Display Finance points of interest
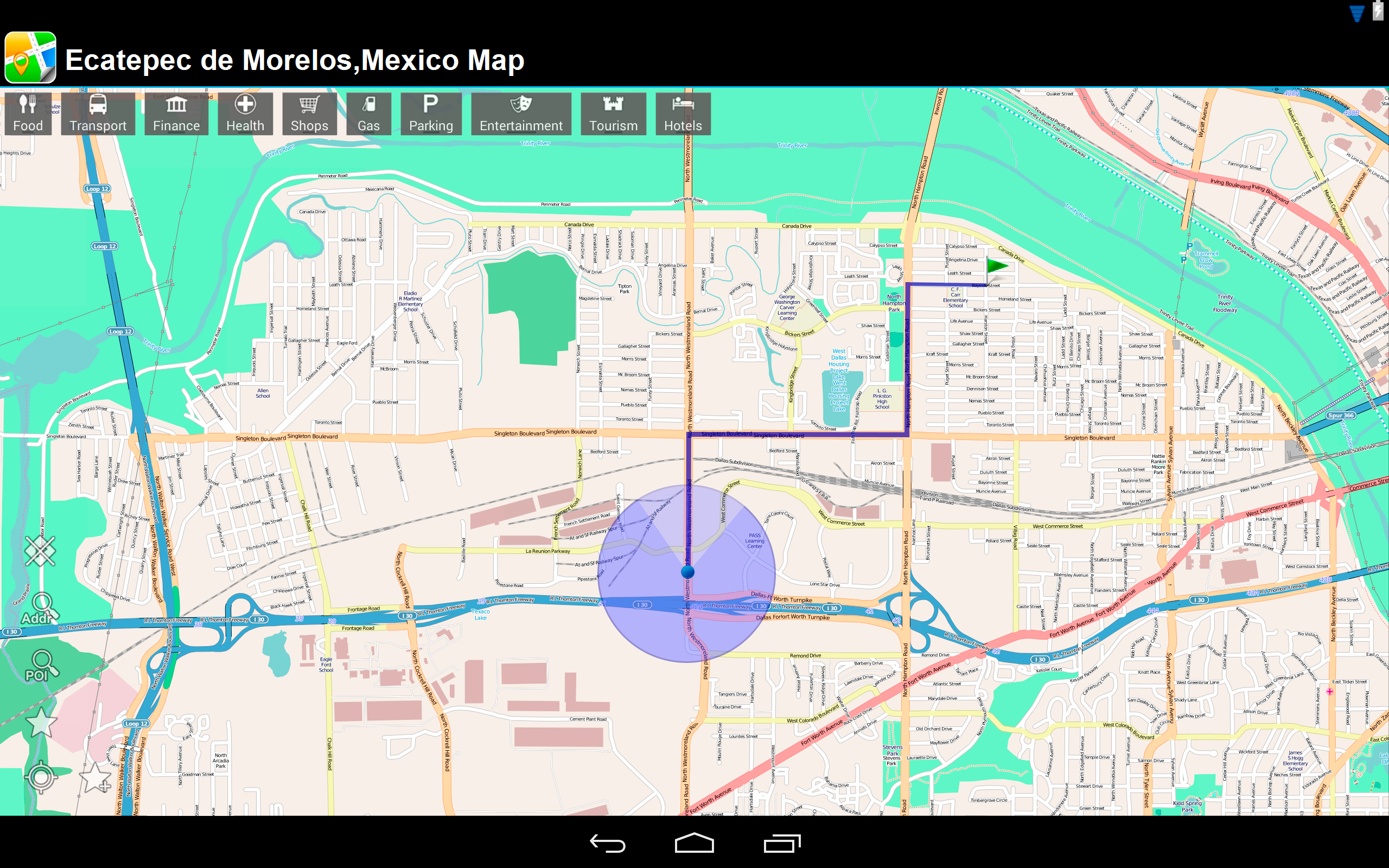 [176, 113]
